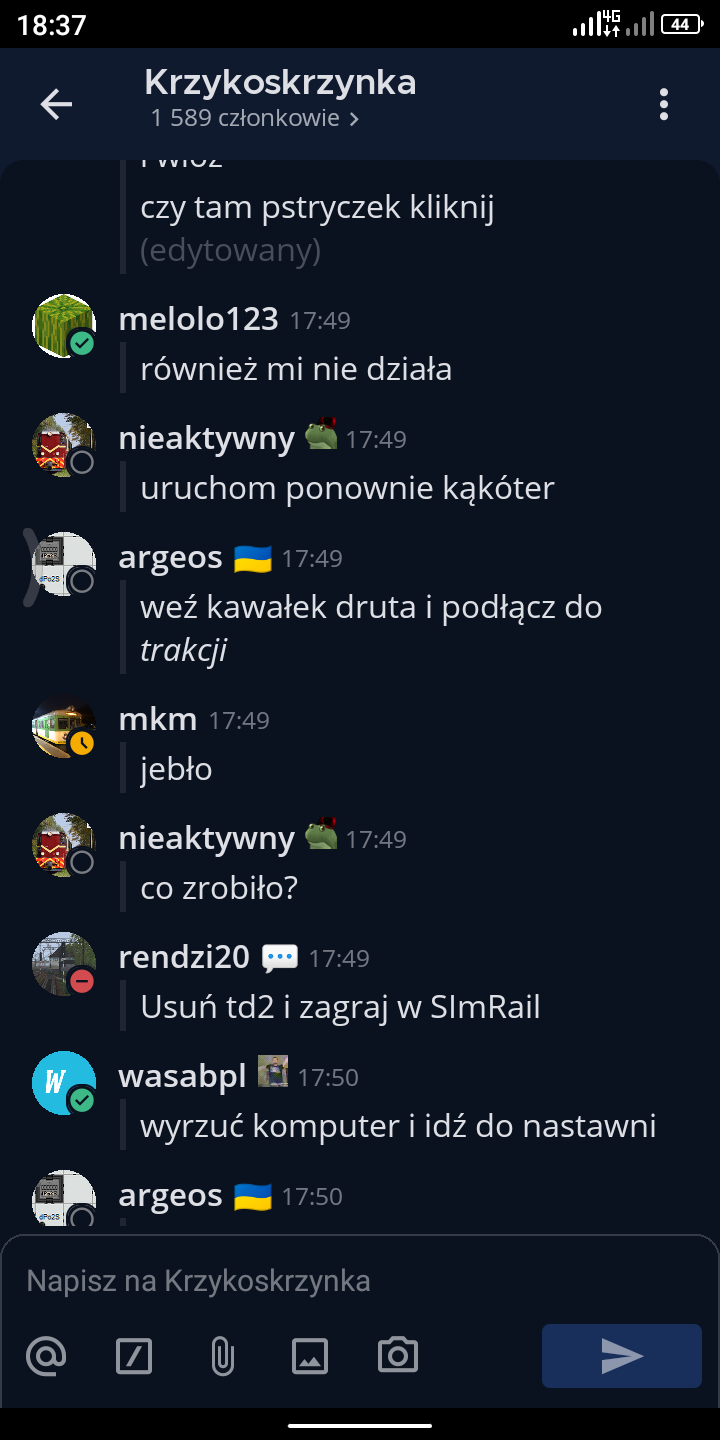Screen dimensions: 720x1440
Task: Focus the Napisz na Krzykoskrzynka field
Action: coord(360,1280)
